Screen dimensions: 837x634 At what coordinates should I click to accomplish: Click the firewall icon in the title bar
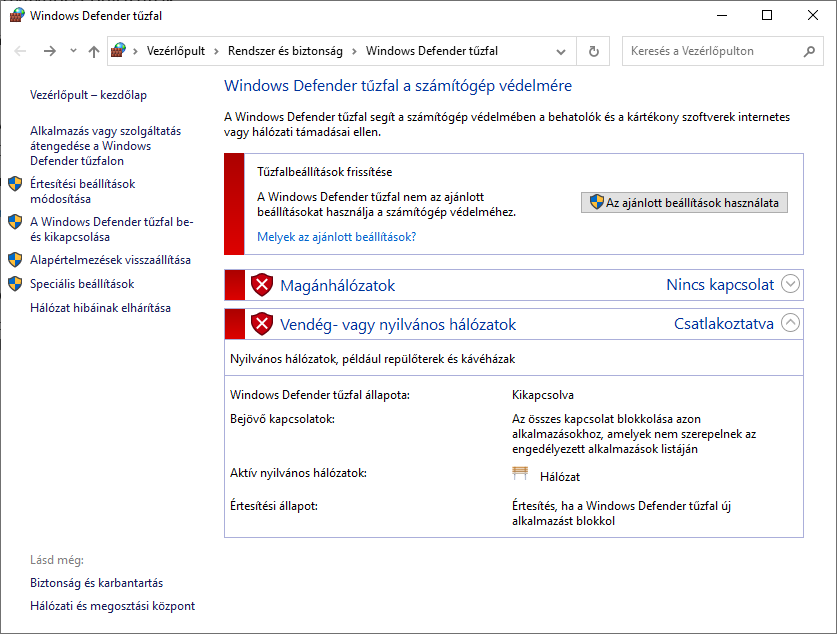[17, 15]
